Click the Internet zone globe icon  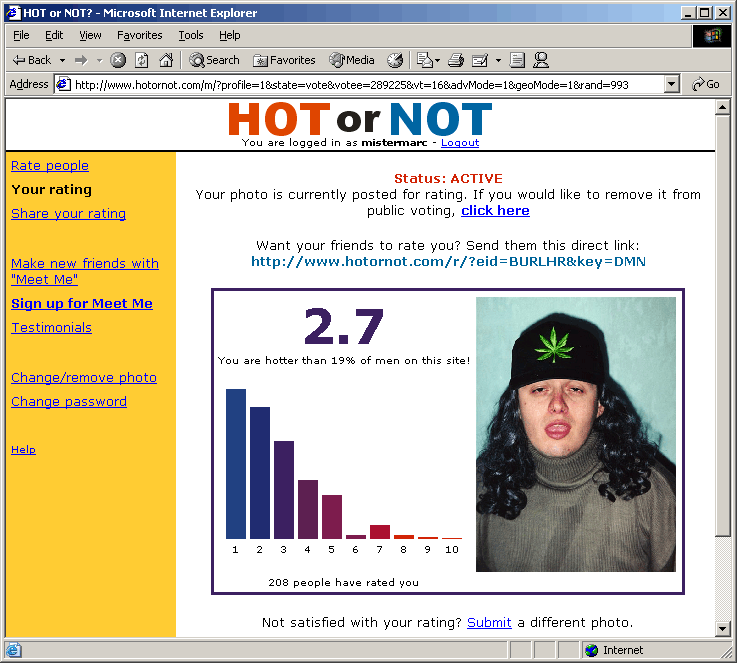[x=591, y=650]
